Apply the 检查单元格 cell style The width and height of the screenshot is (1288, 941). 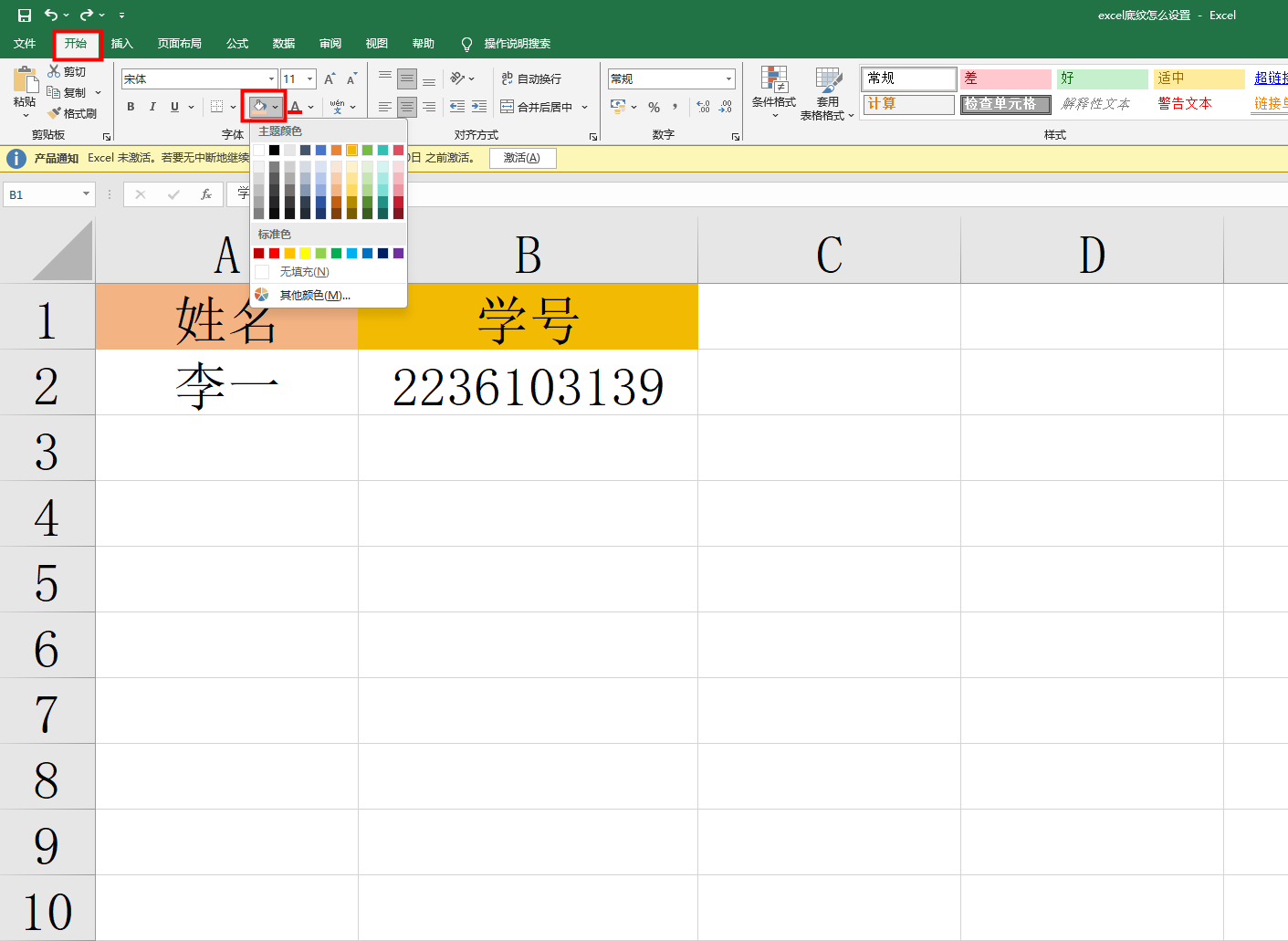(x=1005, y=104)
